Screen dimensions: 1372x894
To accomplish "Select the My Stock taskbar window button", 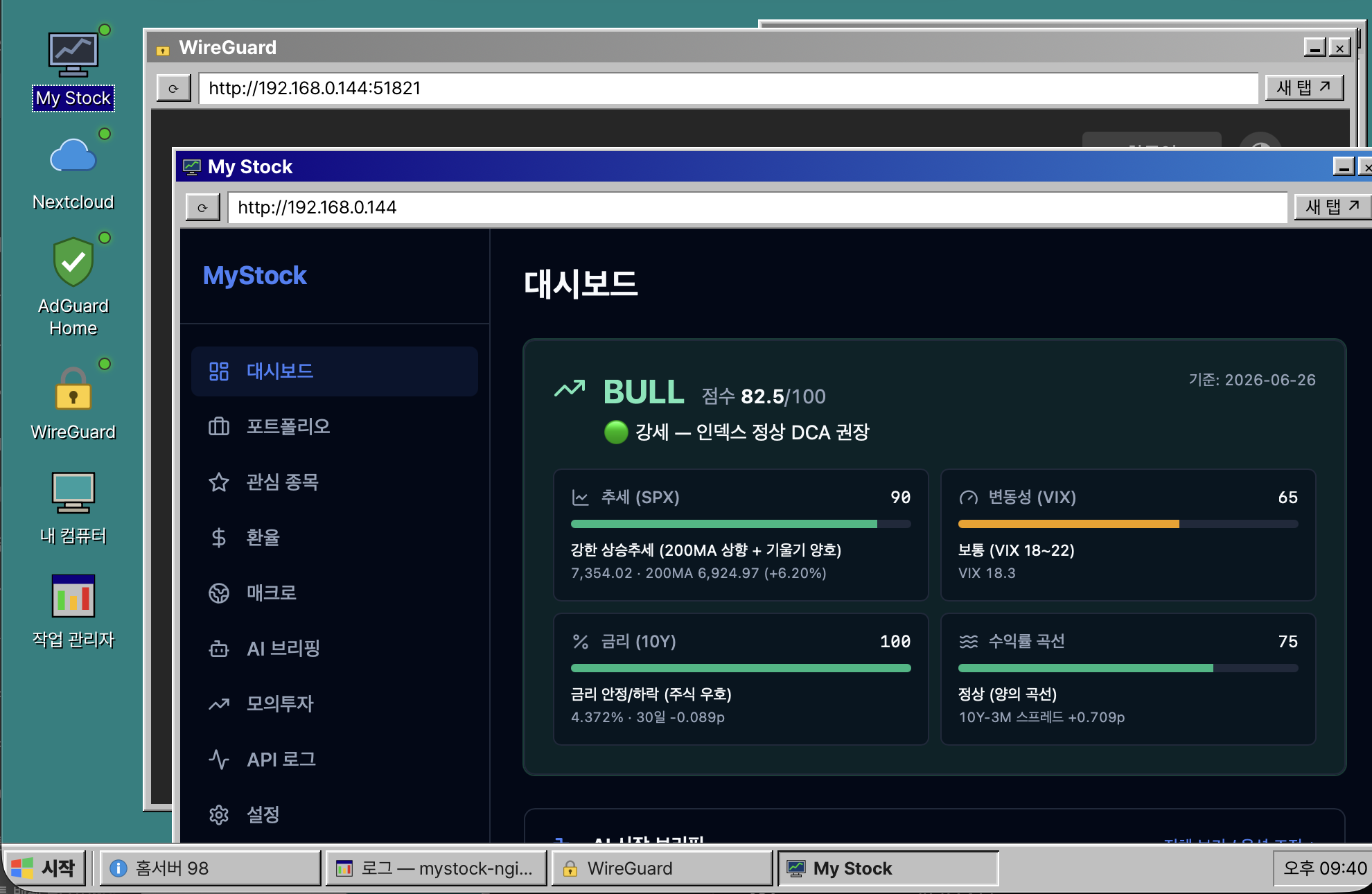I will click(888, 868).
